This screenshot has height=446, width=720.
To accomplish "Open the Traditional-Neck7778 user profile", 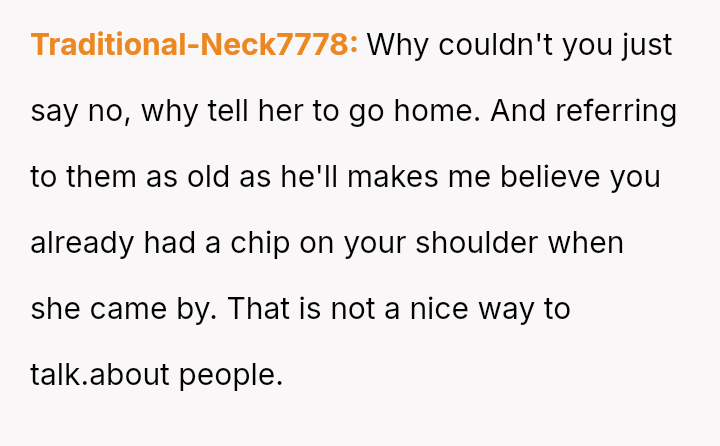I will (x=194, y=45).
